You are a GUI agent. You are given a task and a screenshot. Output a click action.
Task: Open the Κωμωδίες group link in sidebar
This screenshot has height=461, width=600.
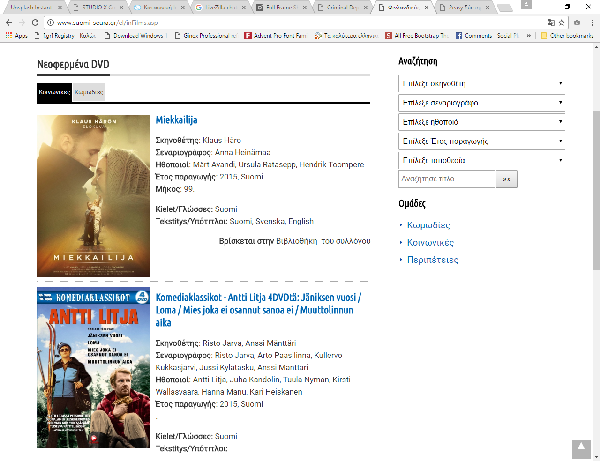(x=429, y=225)
